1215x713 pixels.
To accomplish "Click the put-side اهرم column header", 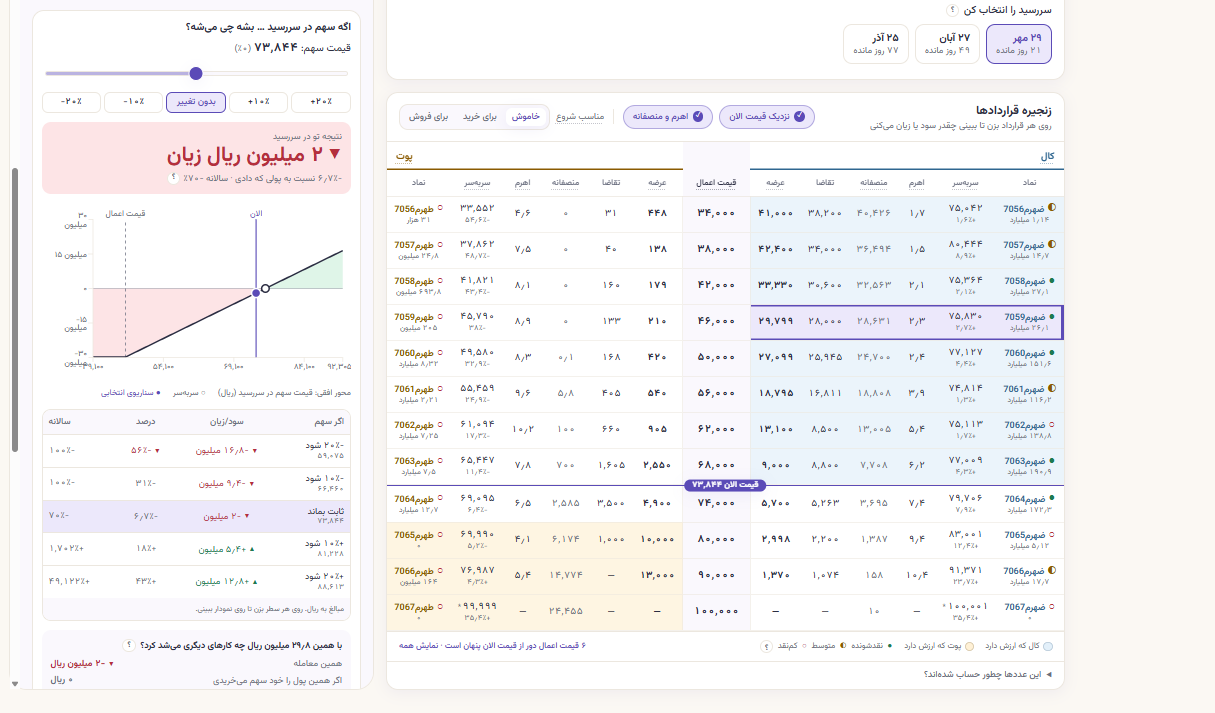I will tap(523, 183).
